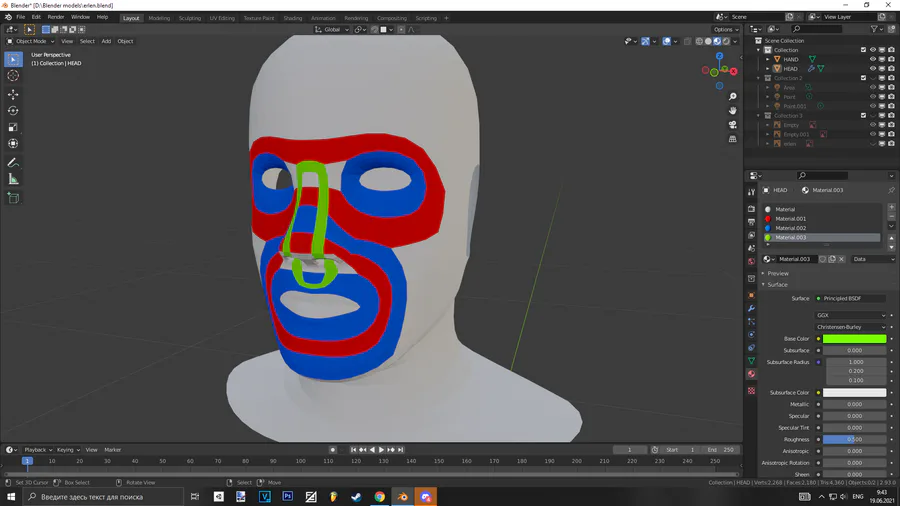Click the play animation button
Screen dimensions: 900x506
[x=381, y=450]
